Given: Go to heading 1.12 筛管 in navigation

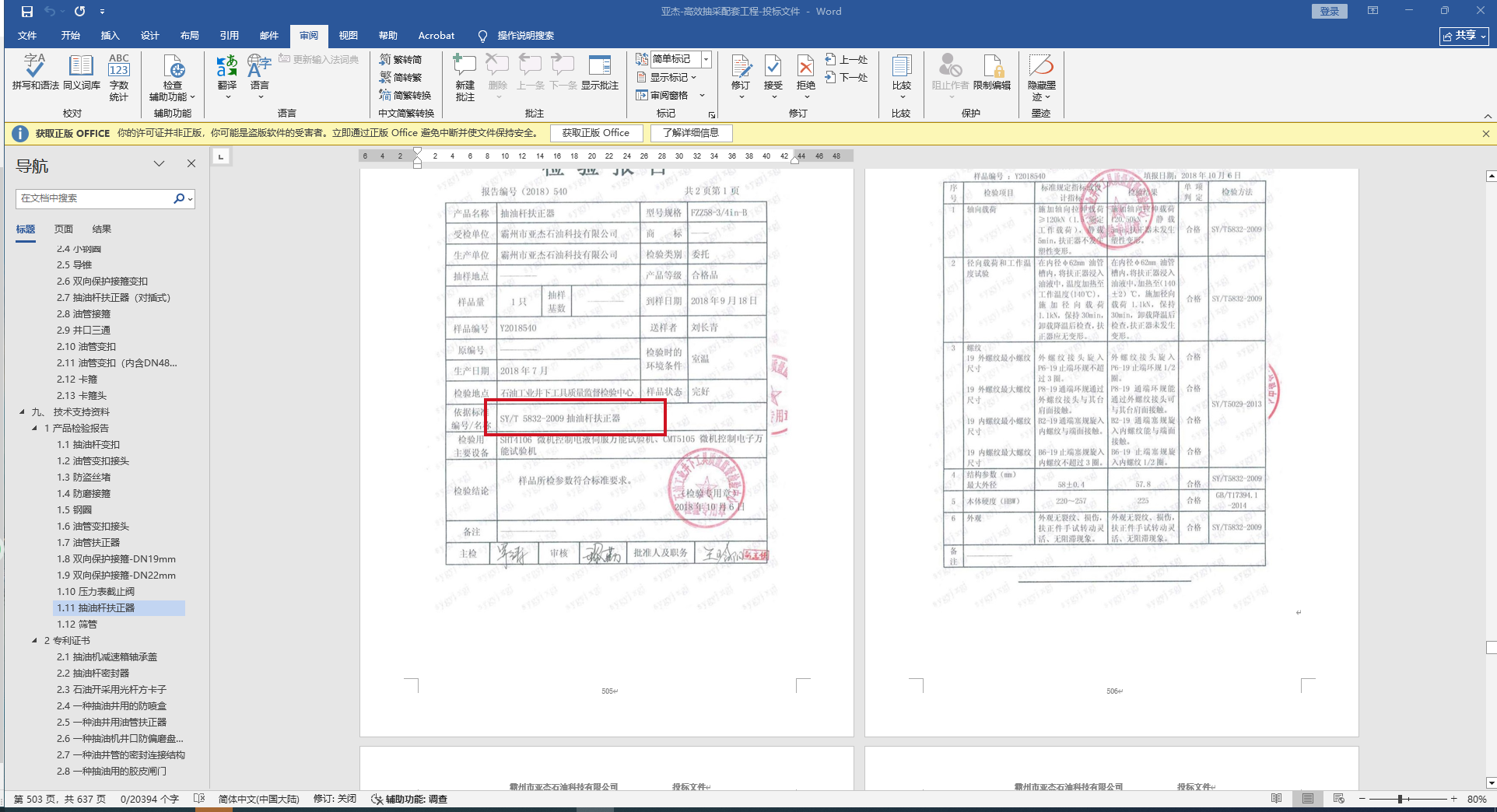Looking at the screenshot, I should (x=77, y=625).
